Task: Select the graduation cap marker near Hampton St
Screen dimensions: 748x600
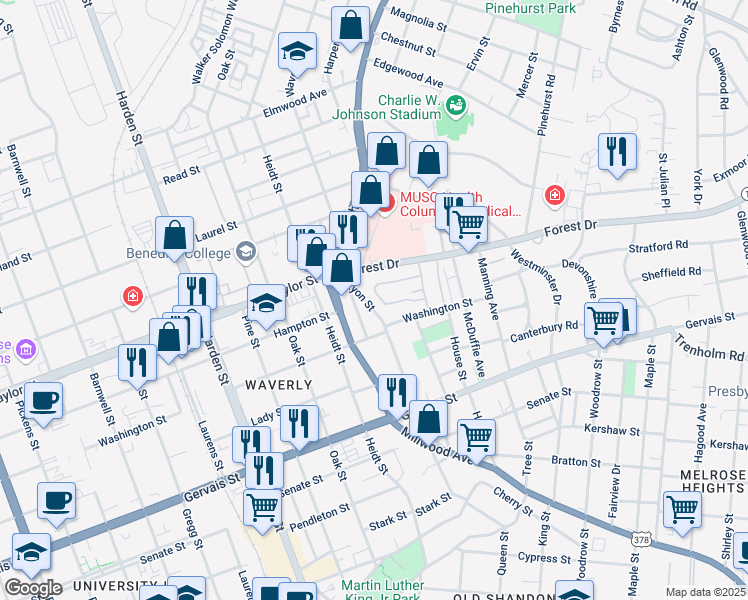Action: 267,304
